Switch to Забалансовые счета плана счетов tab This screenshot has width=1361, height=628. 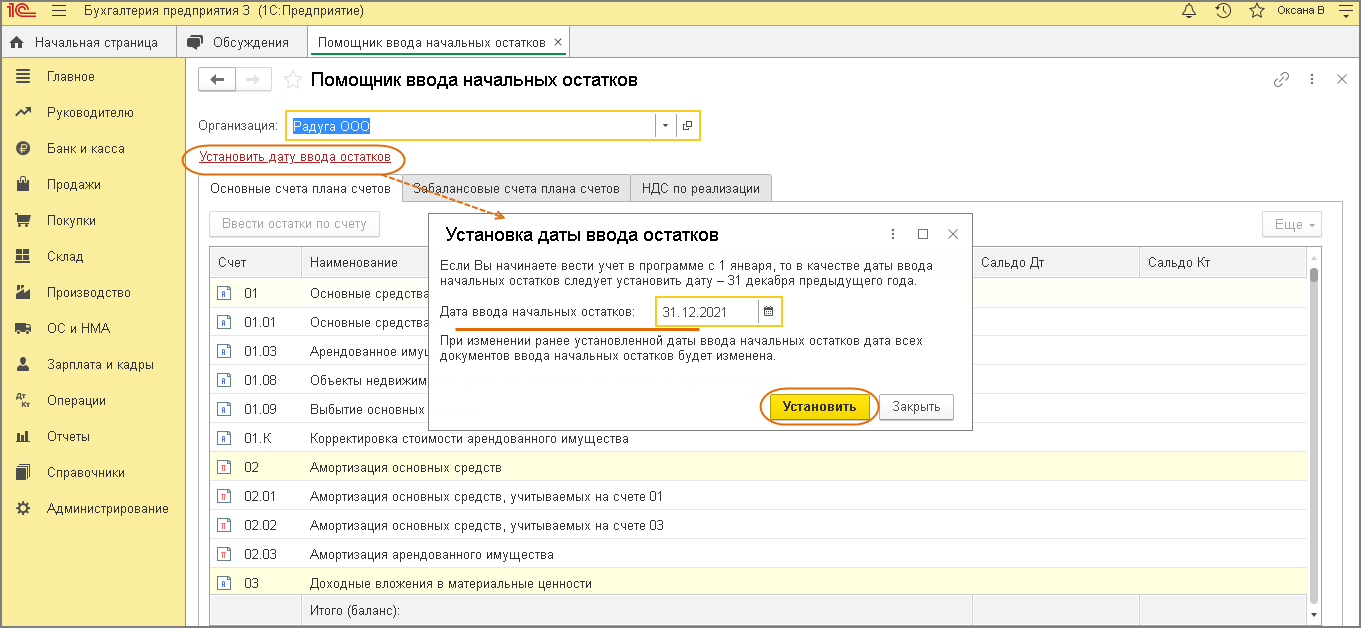(516, 188)
